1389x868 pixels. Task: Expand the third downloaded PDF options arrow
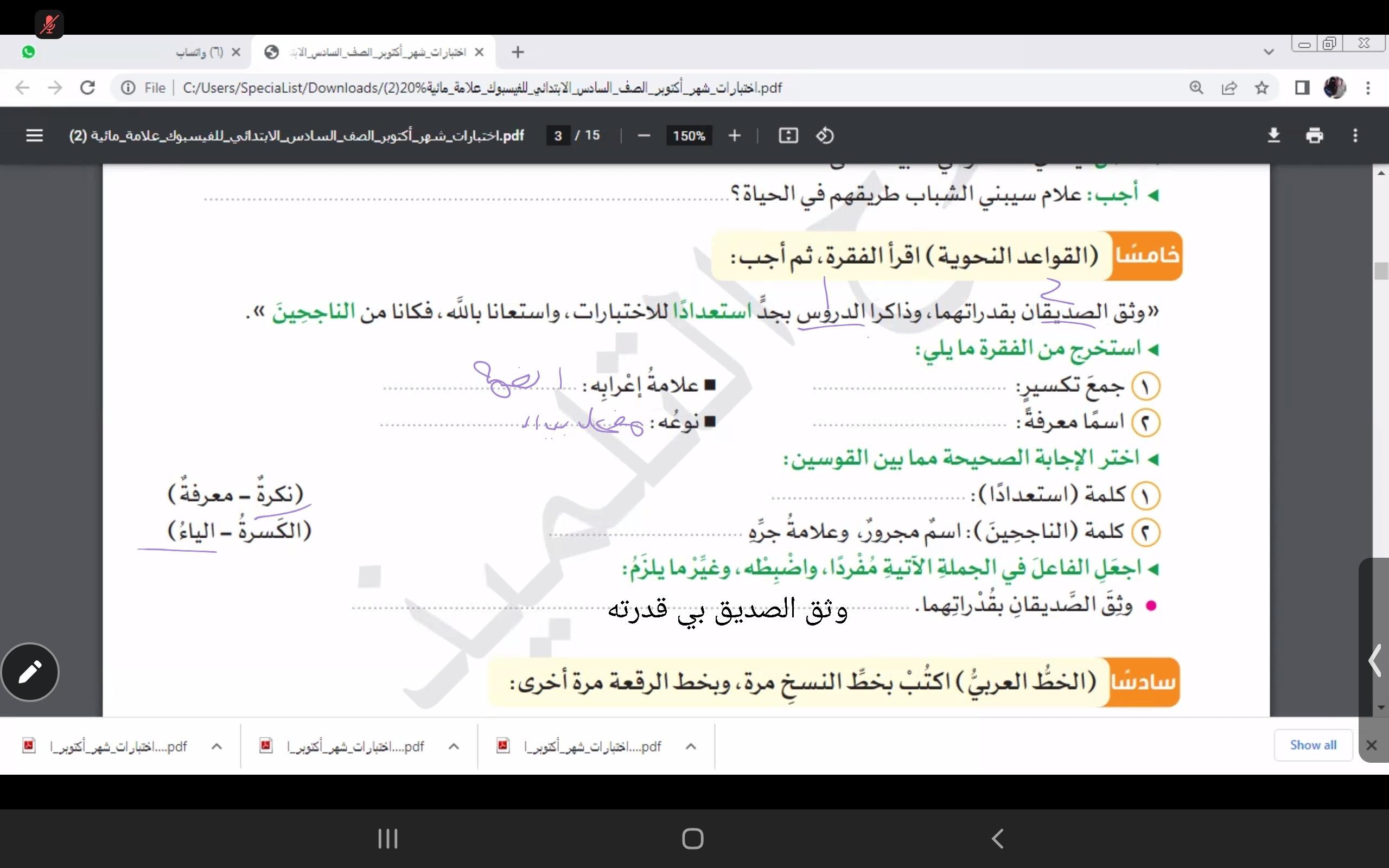click(691, 746)
